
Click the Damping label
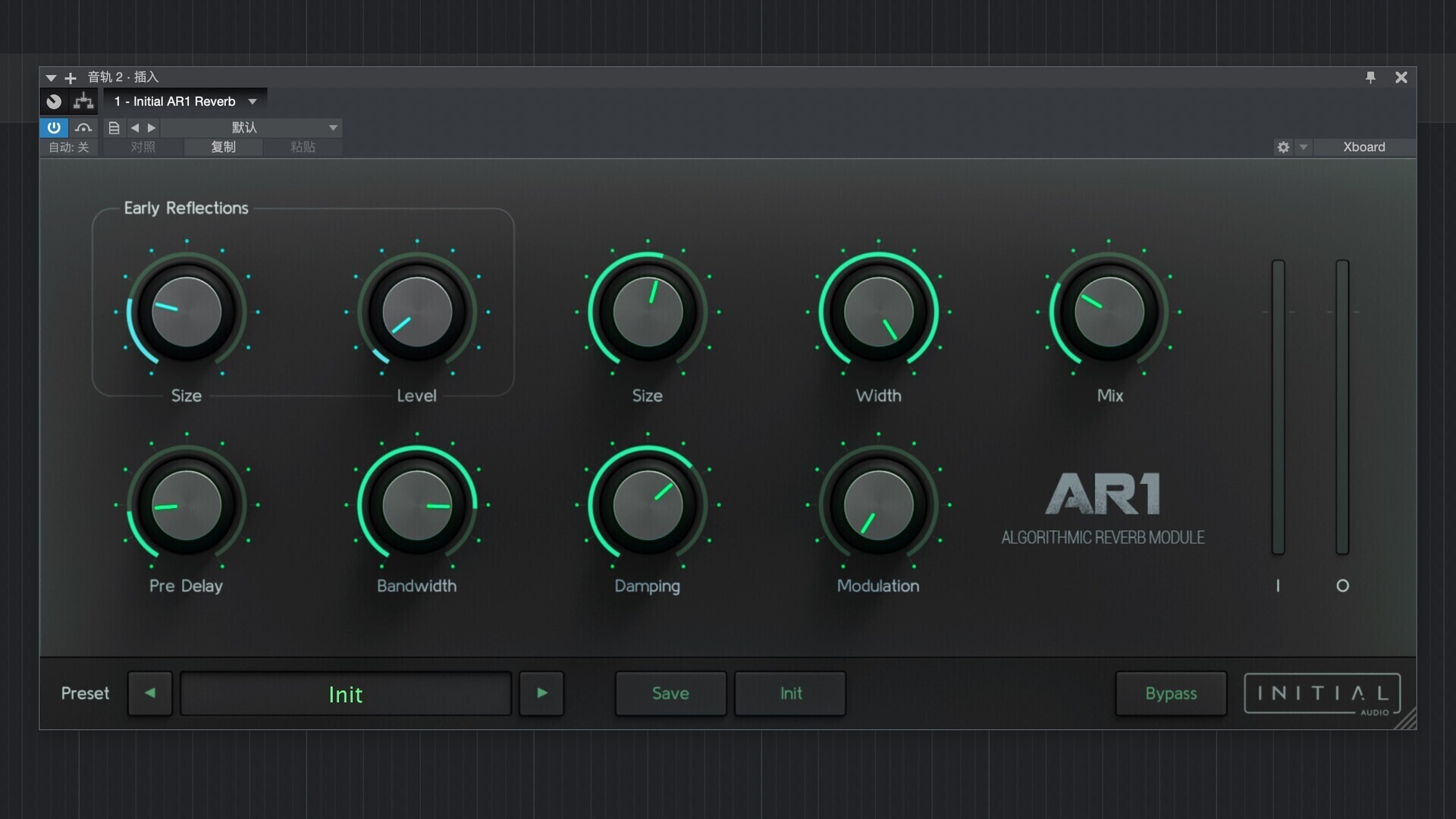648,586
